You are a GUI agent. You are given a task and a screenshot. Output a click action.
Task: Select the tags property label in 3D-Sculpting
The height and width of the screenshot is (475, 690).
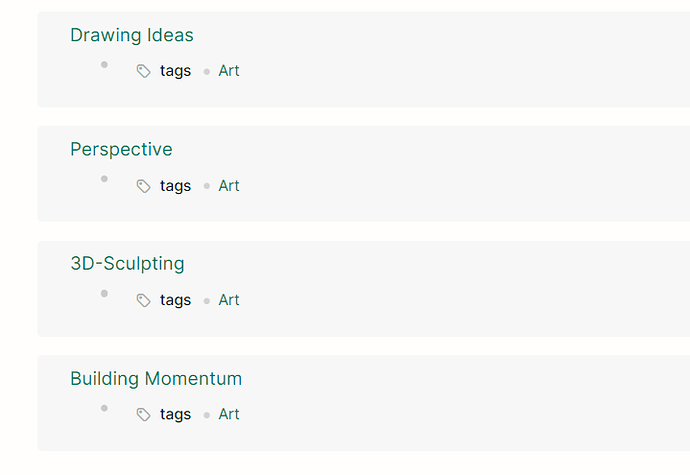click(x=175, y=300)
